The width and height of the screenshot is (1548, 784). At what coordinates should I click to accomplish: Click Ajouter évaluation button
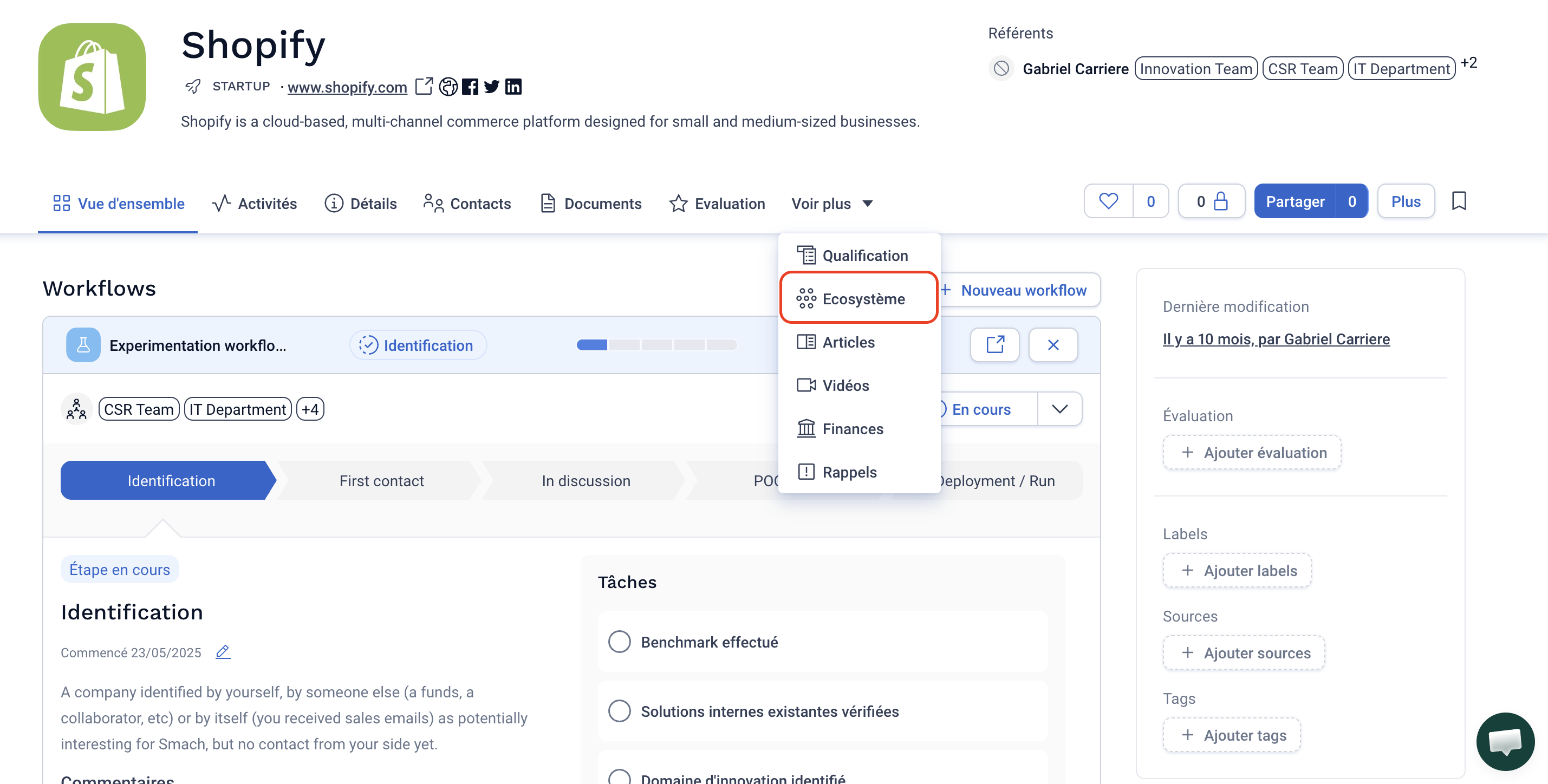[x=1252, y=453]
